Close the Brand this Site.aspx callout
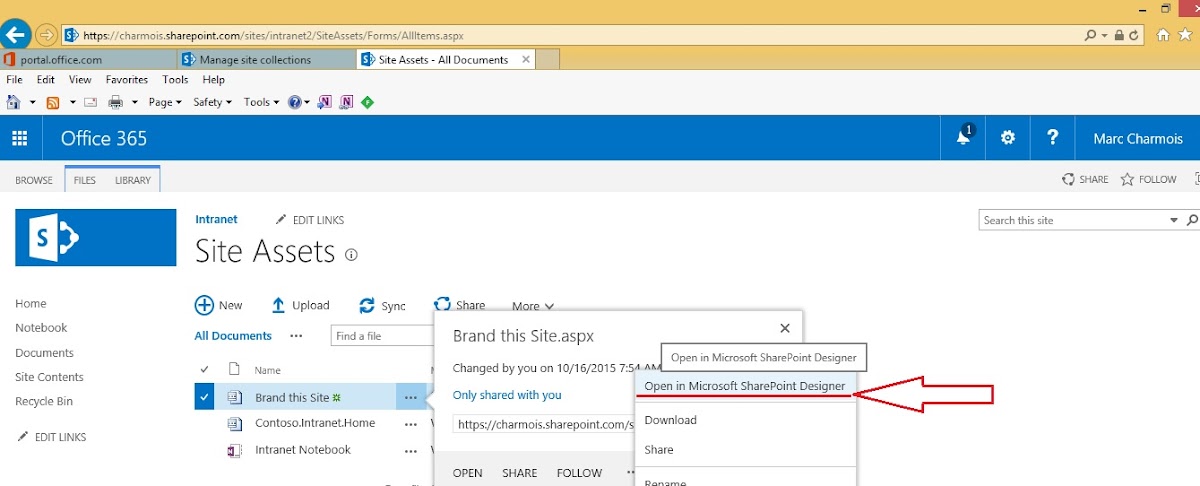 pyautogui.click(x=785, y=328)
